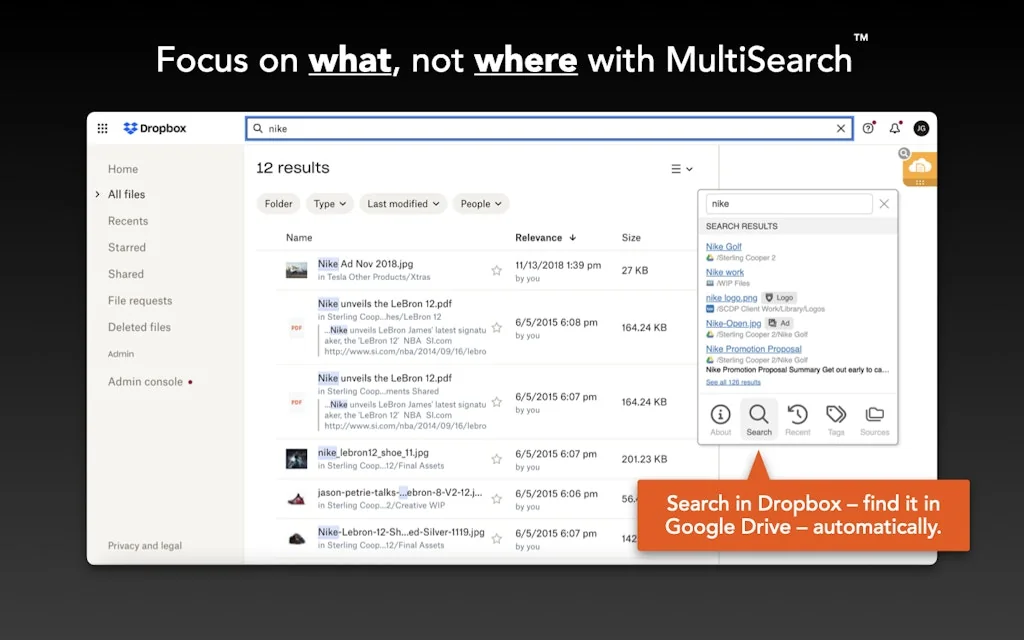This screenshot has height=640, width=1024.
Task: Star the Nike Ad Nov 2018.jpg file
Action: pos(496,270)
